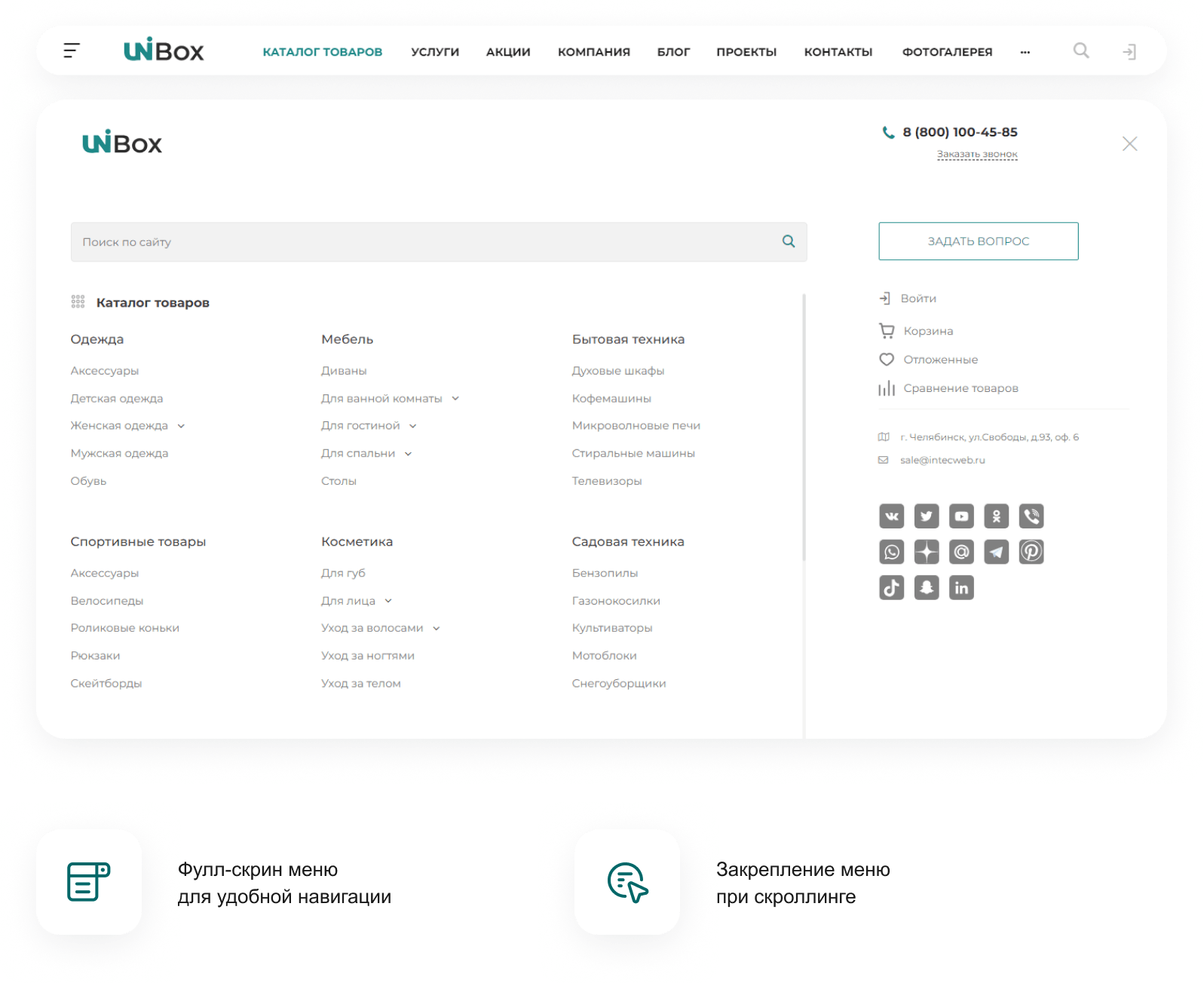Open the Услуги menu item
Viewport: 1204px width, 983px height.
435,52
